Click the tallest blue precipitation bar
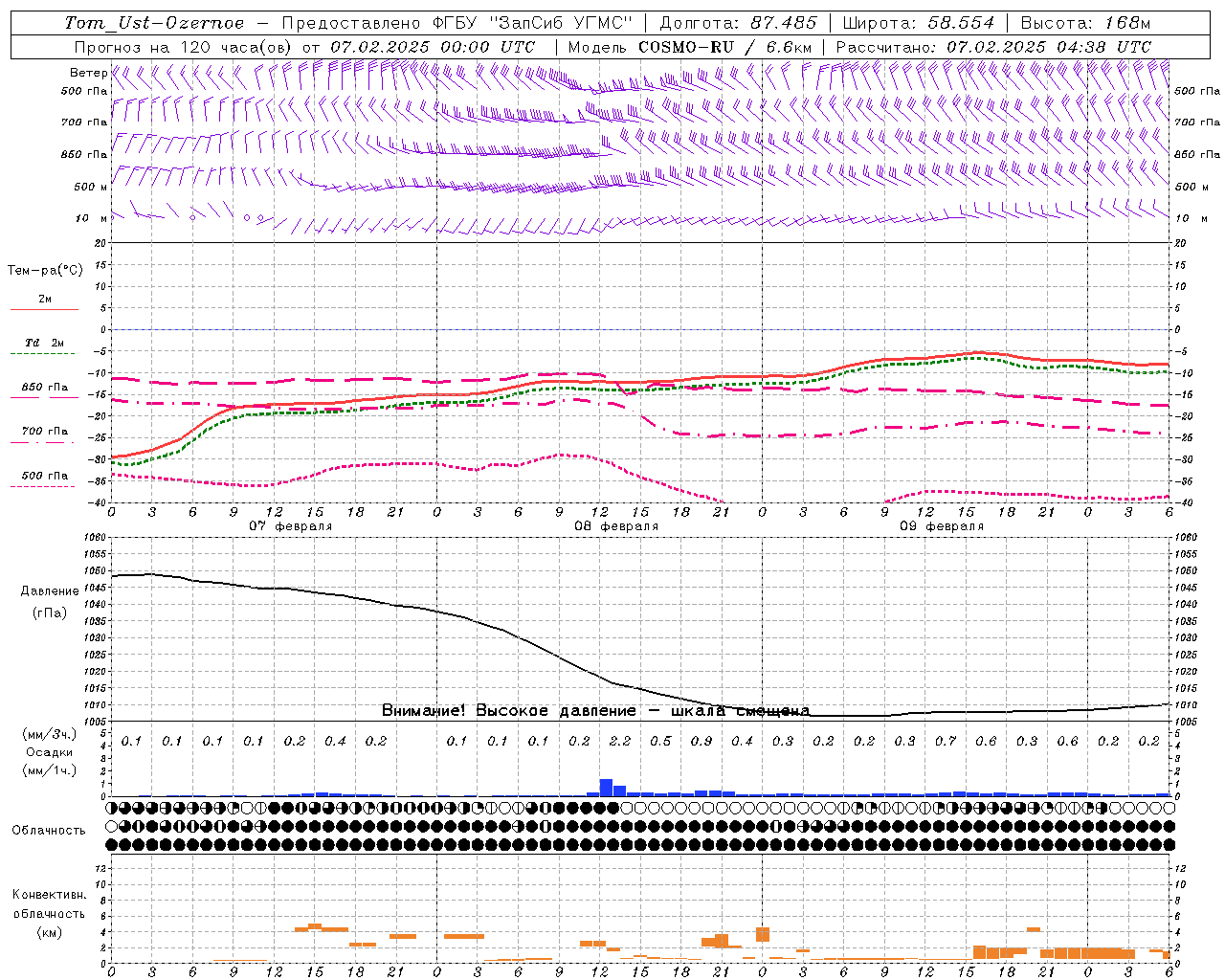 (606, 788)
